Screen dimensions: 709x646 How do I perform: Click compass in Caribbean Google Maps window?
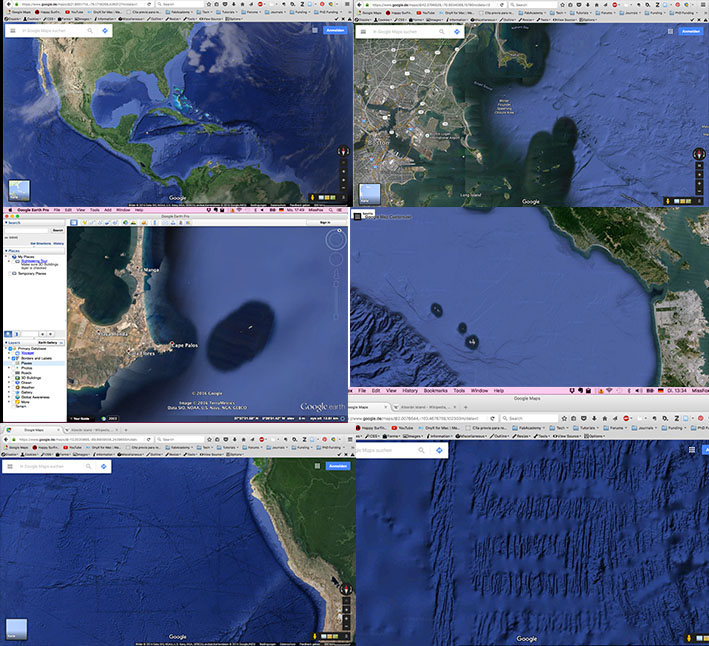pos(343,151)
